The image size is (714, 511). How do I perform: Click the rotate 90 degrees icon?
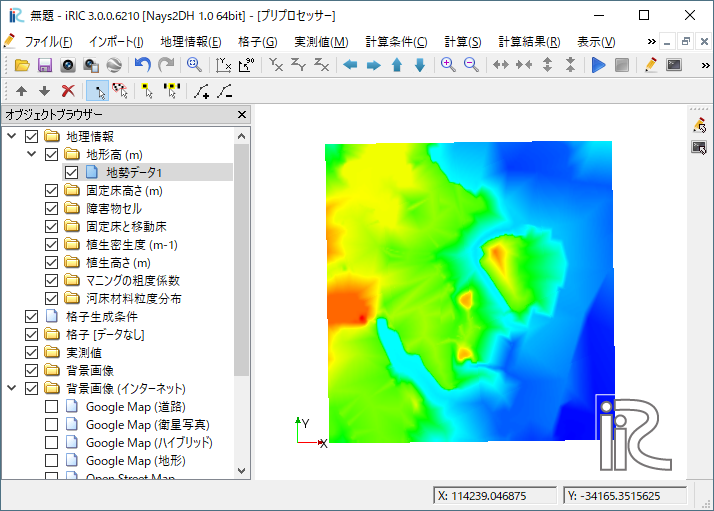[246, 65]
